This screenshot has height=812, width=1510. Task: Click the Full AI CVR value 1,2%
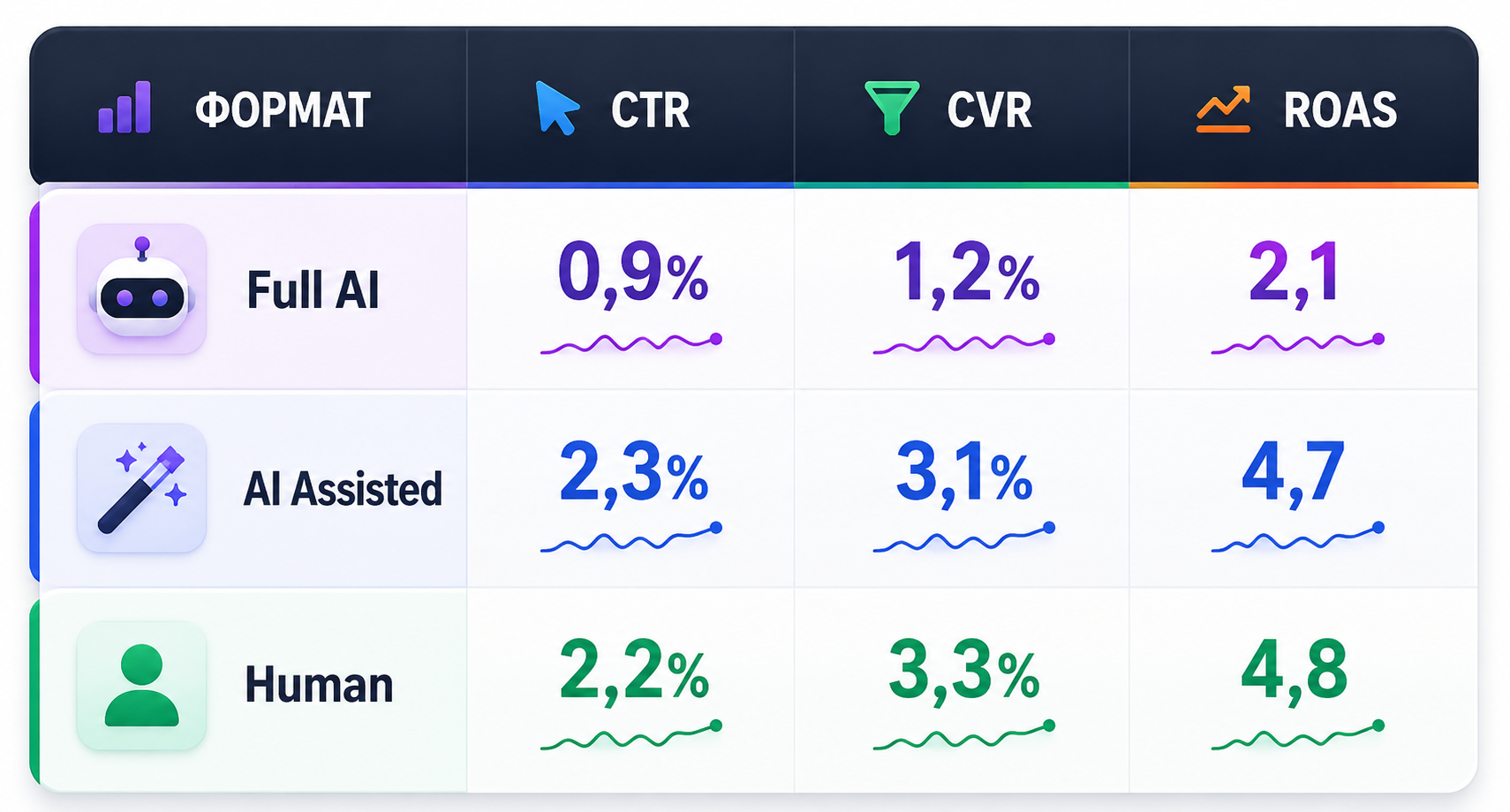(x=966, y=274)
